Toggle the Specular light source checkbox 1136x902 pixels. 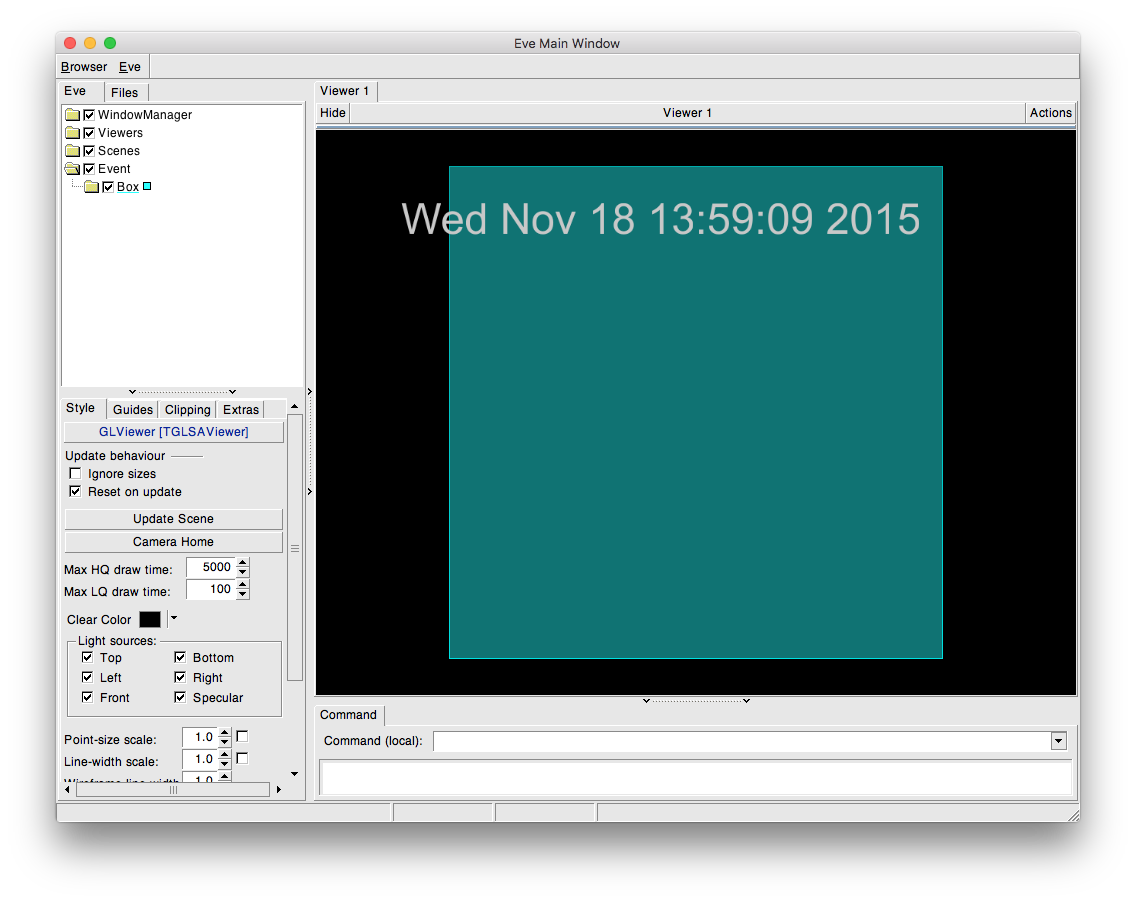tap(180, 698)
